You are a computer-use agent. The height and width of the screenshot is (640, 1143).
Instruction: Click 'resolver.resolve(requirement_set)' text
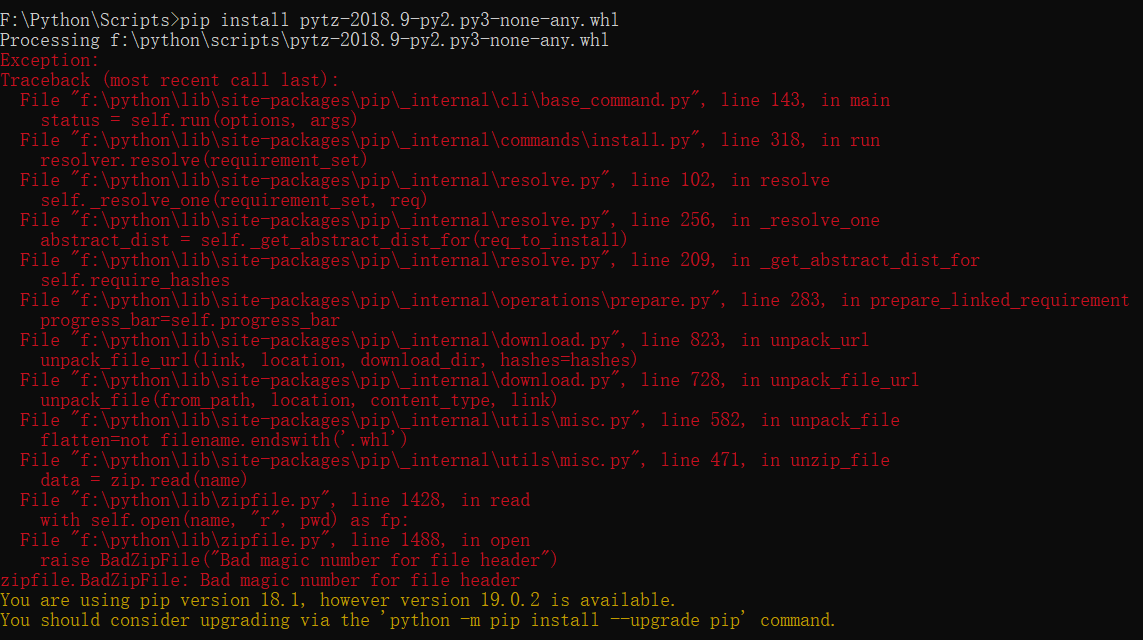pyautogui.click(x=204, y=160)
